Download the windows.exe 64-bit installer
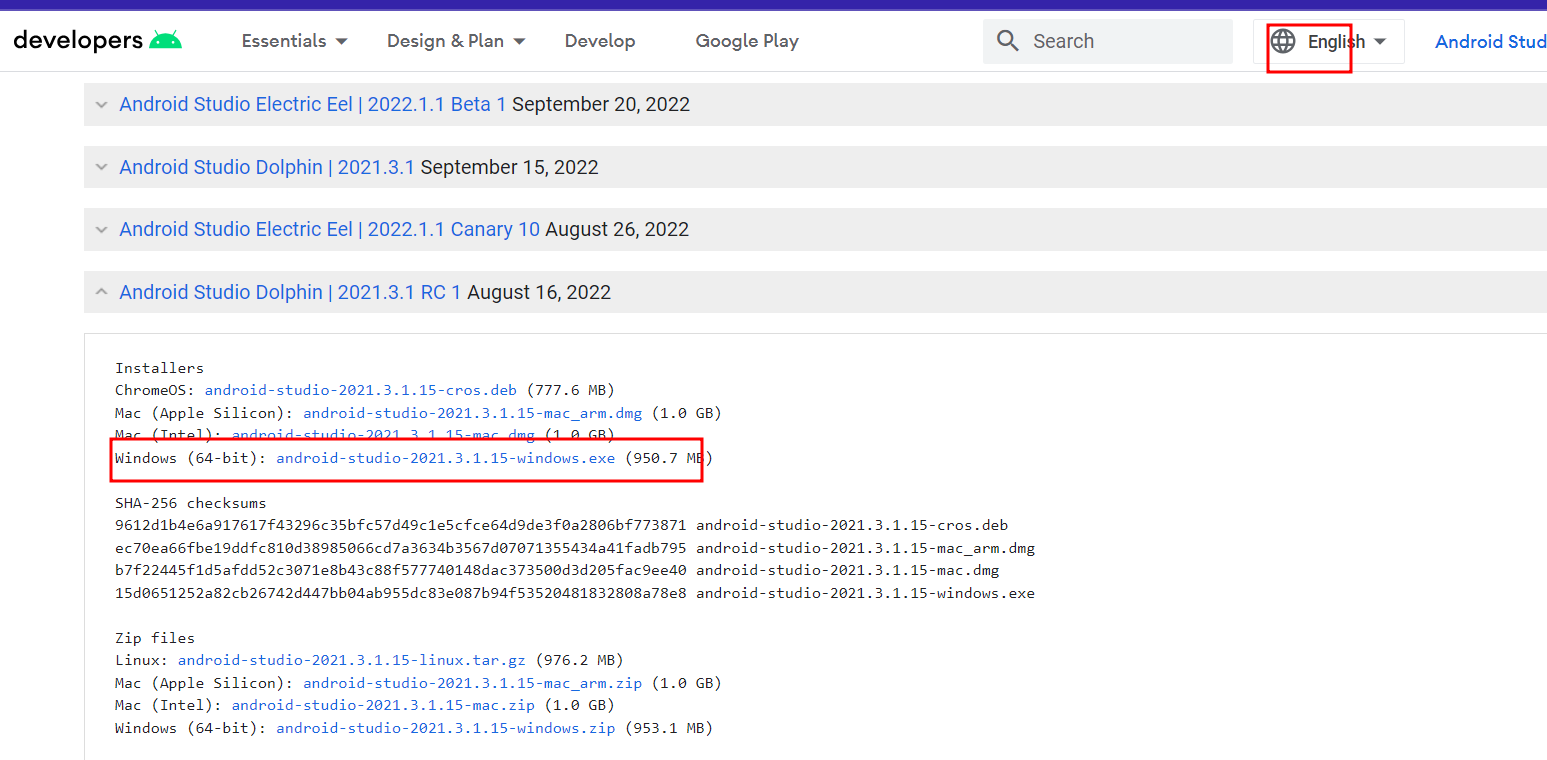 tap(445, 457)
